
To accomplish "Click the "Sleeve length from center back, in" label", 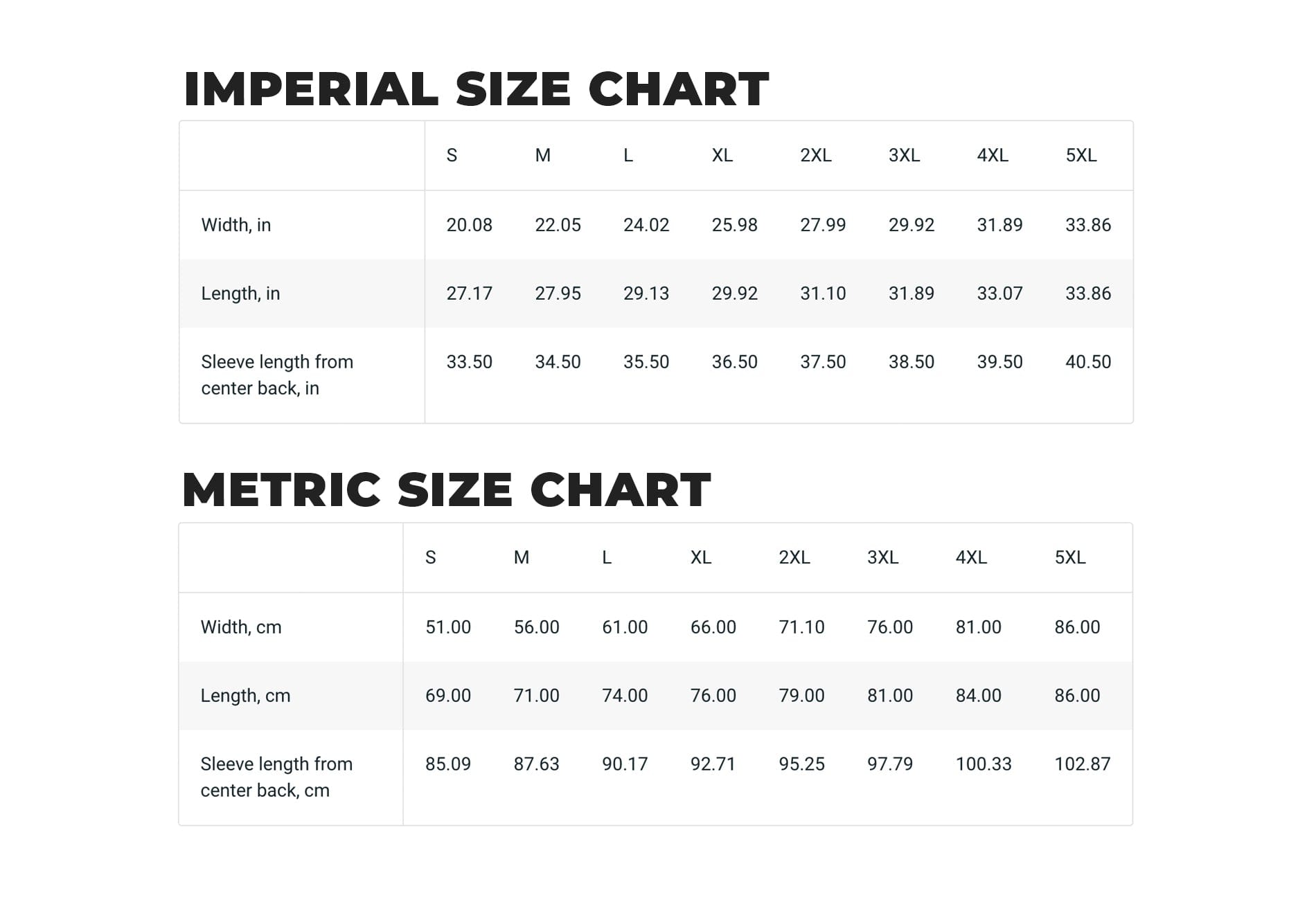I will (276, 375).
